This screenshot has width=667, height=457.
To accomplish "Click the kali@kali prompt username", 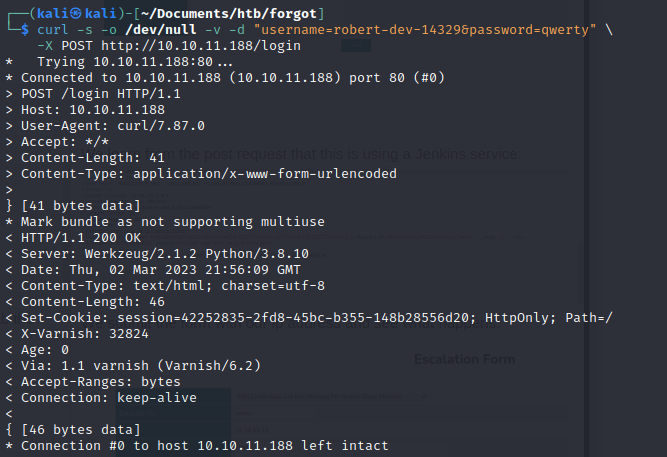I will pyautogui.click(x=77, y=14).
